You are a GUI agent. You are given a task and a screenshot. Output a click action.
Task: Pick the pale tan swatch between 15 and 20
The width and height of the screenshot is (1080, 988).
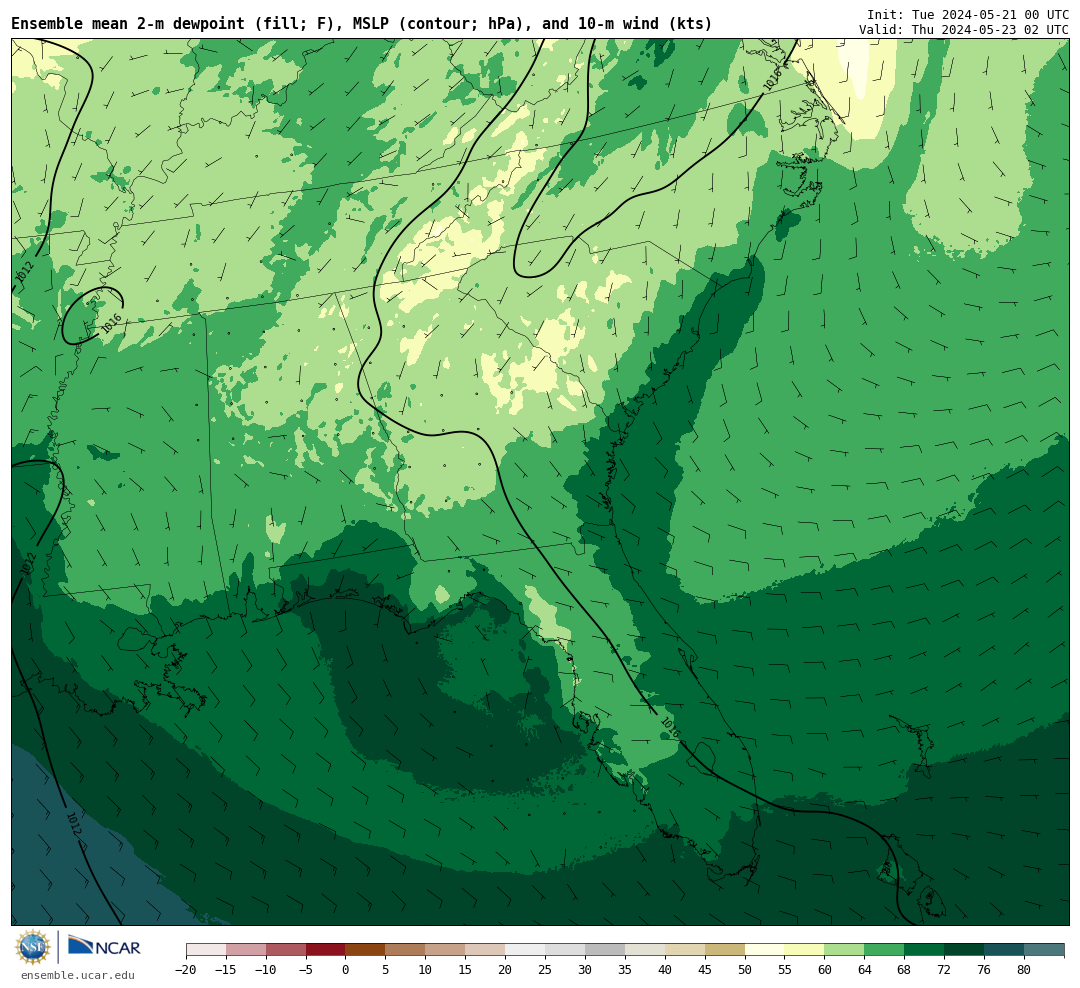pos(486,950)
